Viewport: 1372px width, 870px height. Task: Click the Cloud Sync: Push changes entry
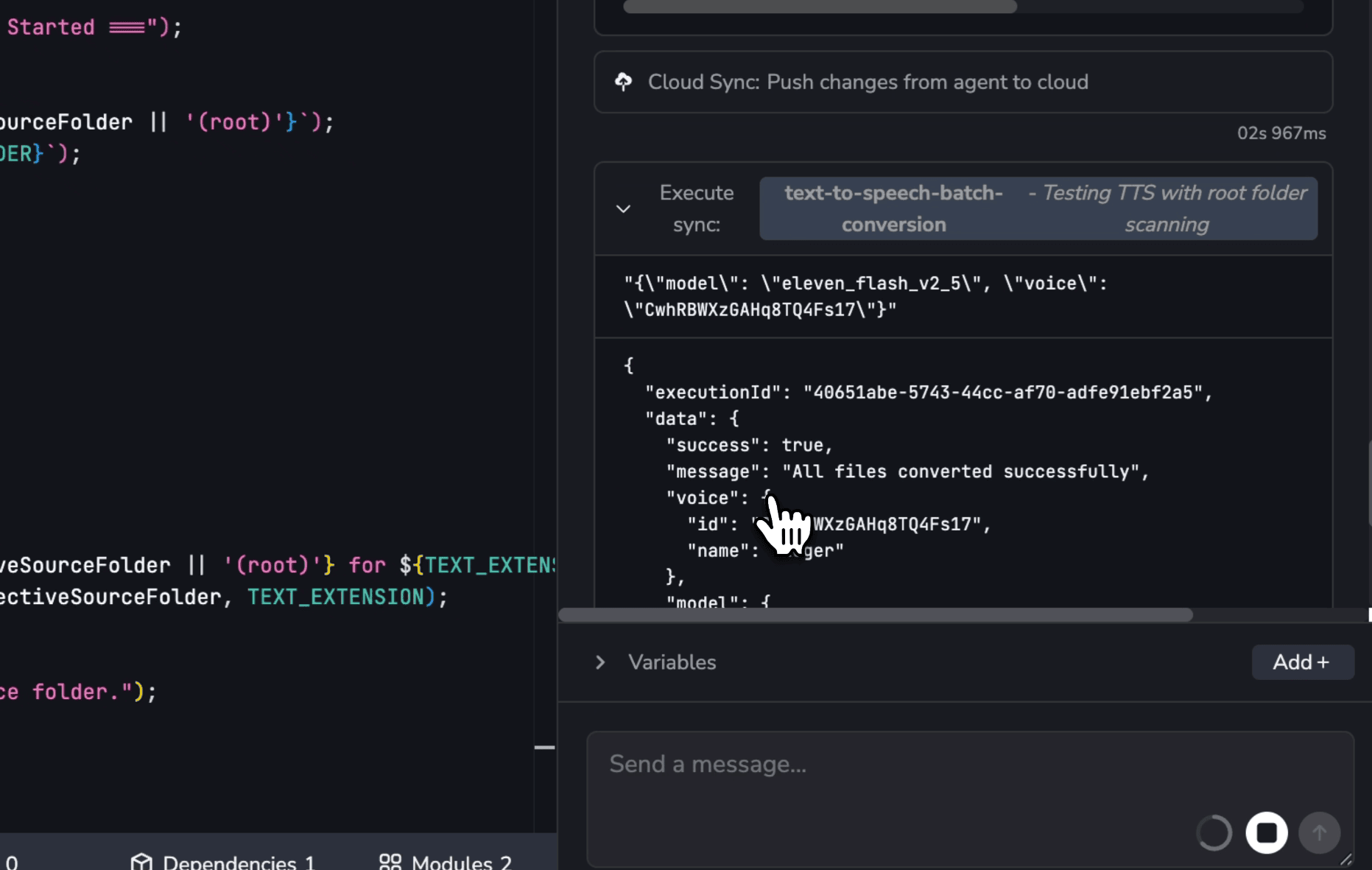868,82
